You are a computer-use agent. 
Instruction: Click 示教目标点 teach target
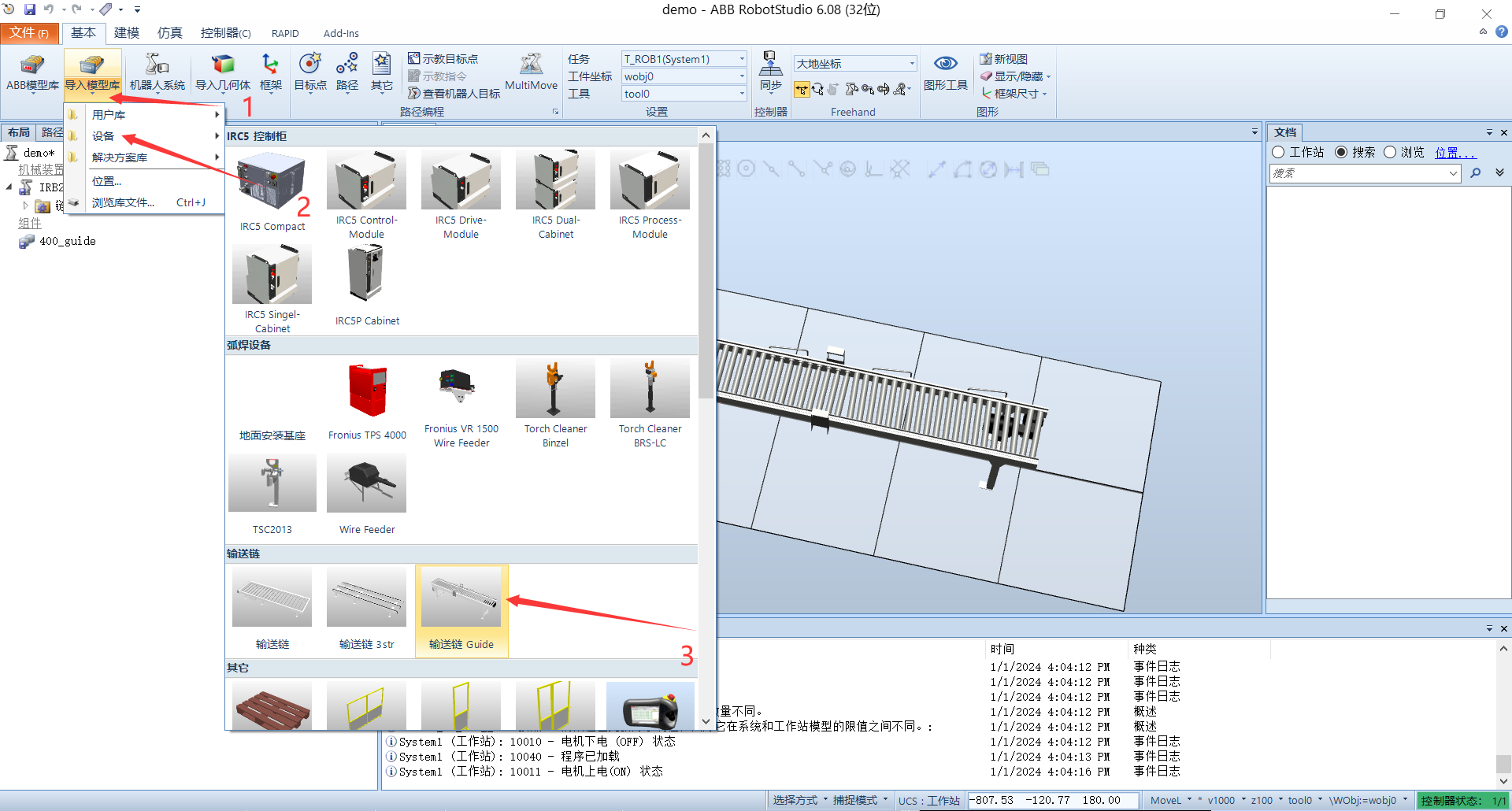pos(443,59)
